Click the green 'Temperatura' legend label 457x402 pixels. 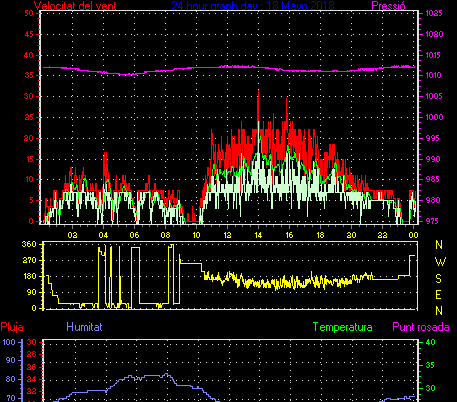point(343,327)
